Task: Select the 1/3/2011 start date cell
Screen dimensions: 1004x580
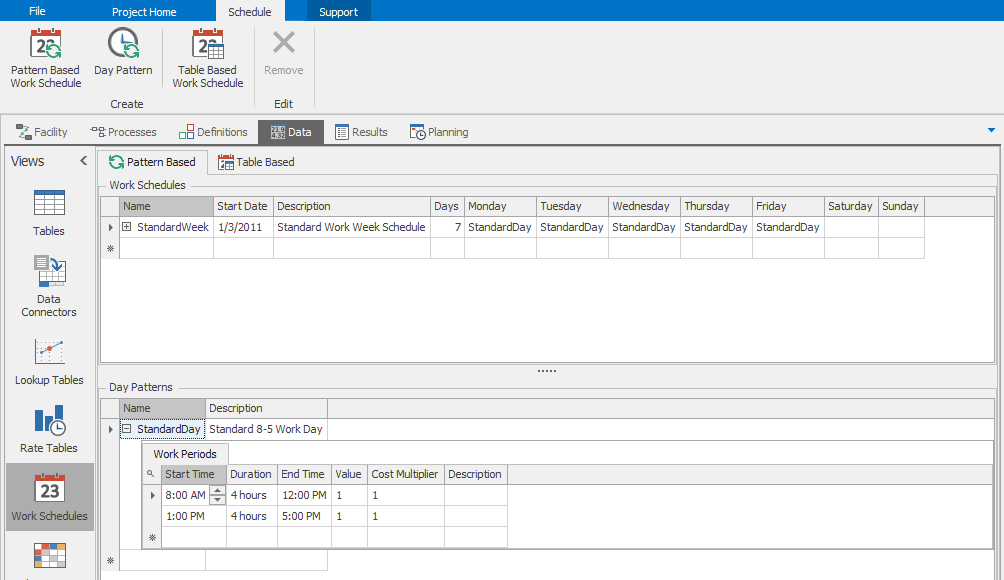Action: click(x=243, y=227)
